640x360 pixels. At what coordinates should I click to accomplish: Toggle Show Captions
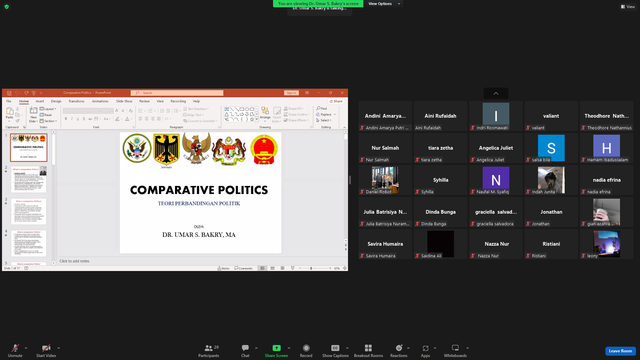tap(335, 351)
